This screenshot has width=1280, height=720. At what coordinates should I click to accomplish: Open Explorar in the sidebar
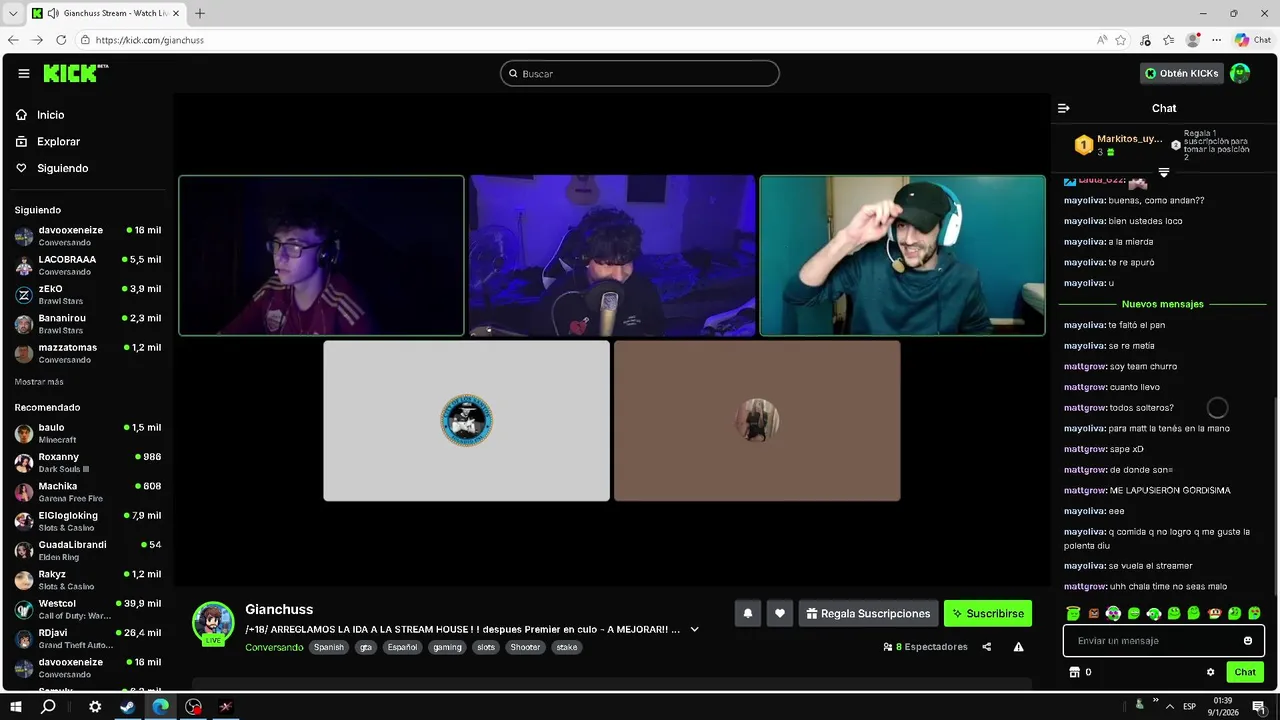[x=47, y=142]
